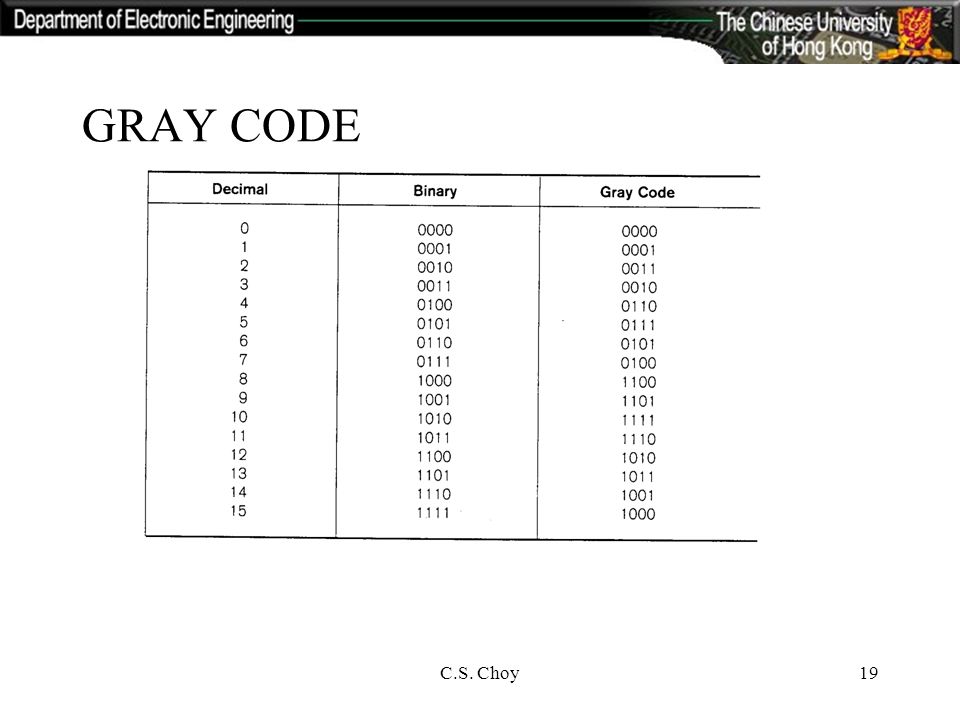Select the 'GRAY CODE' slide title

coord(221,126)
